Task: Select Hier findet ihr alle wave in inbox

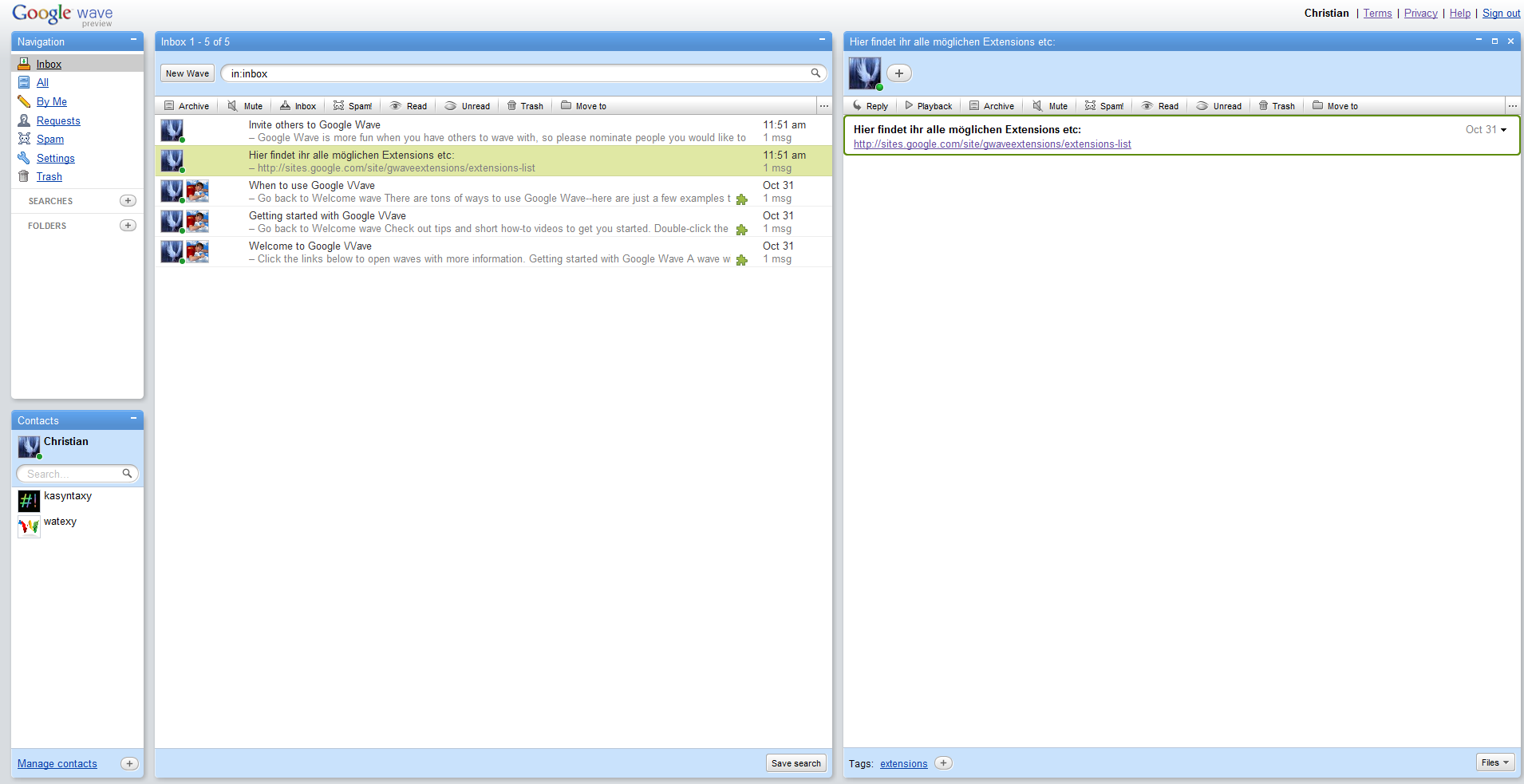Action: [493, 161]
